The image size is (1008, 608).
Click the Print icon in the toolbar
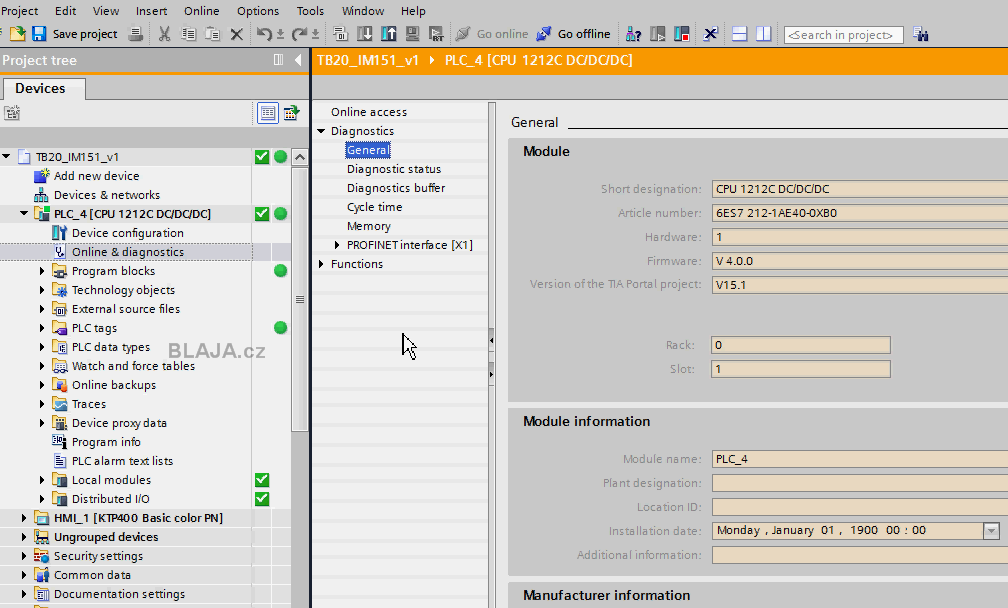136,33
